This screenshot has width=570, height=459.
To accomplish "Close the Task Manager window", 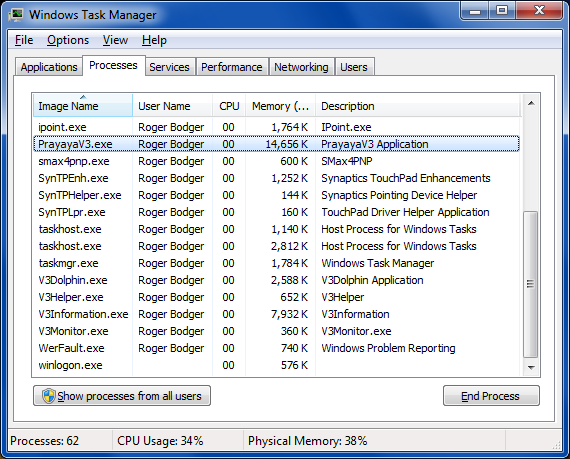I will tap(539, 11).
